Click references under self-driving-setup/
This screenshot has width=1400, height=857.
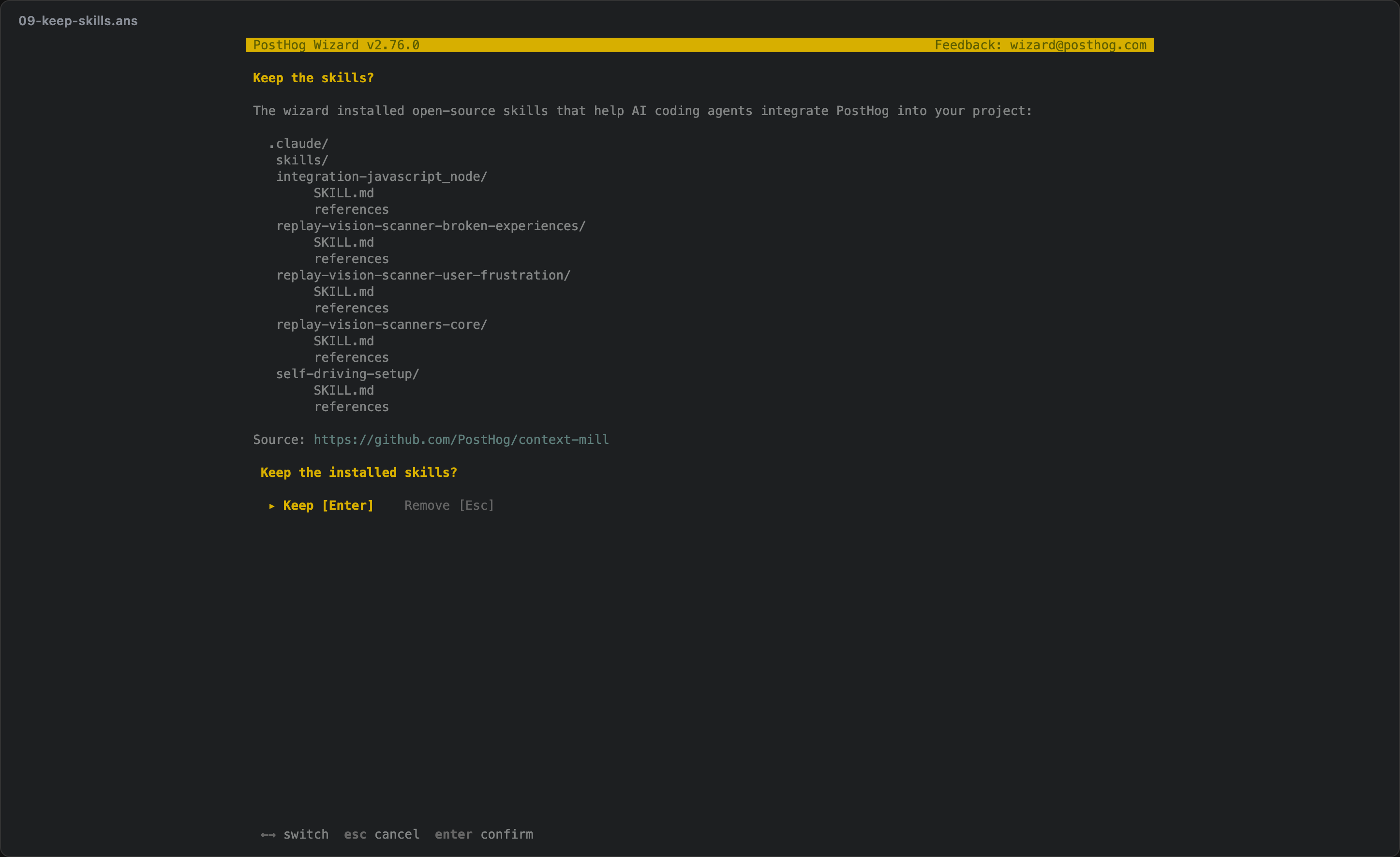pyautogui.click(x=351, y=407)
